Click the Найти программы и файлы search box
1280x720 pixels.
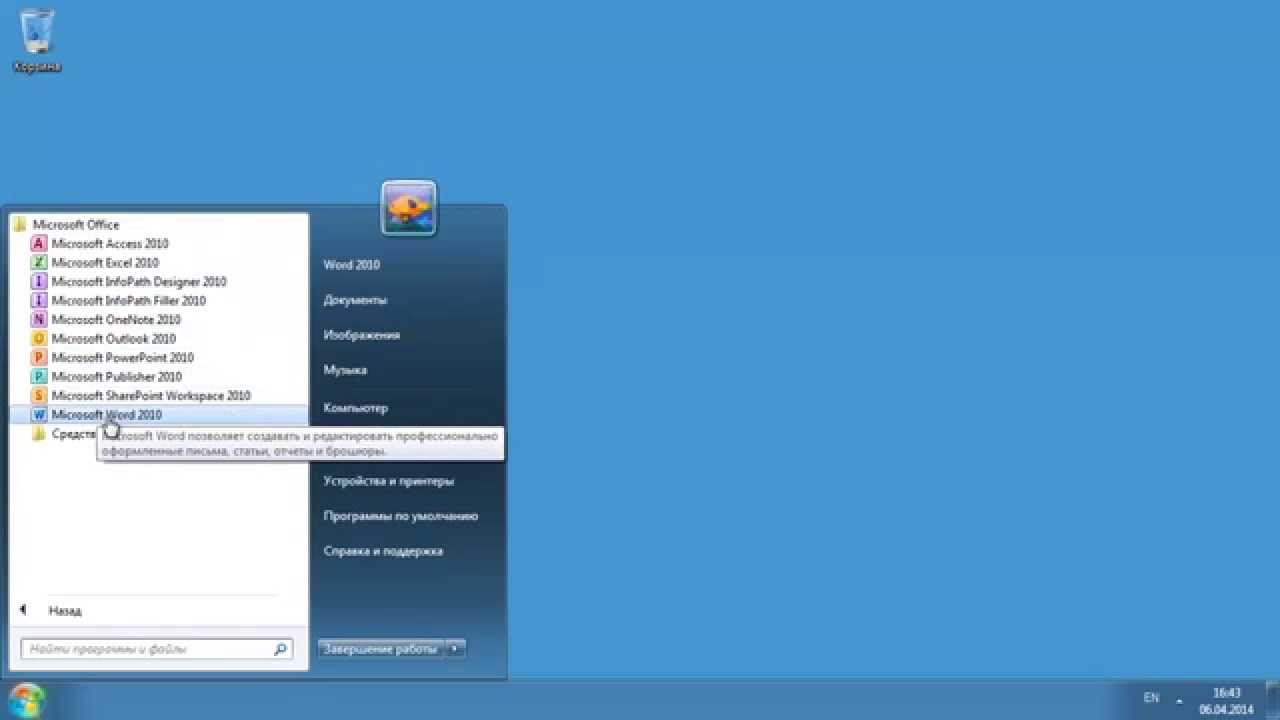pyautogui.click(x=157, y=649)
